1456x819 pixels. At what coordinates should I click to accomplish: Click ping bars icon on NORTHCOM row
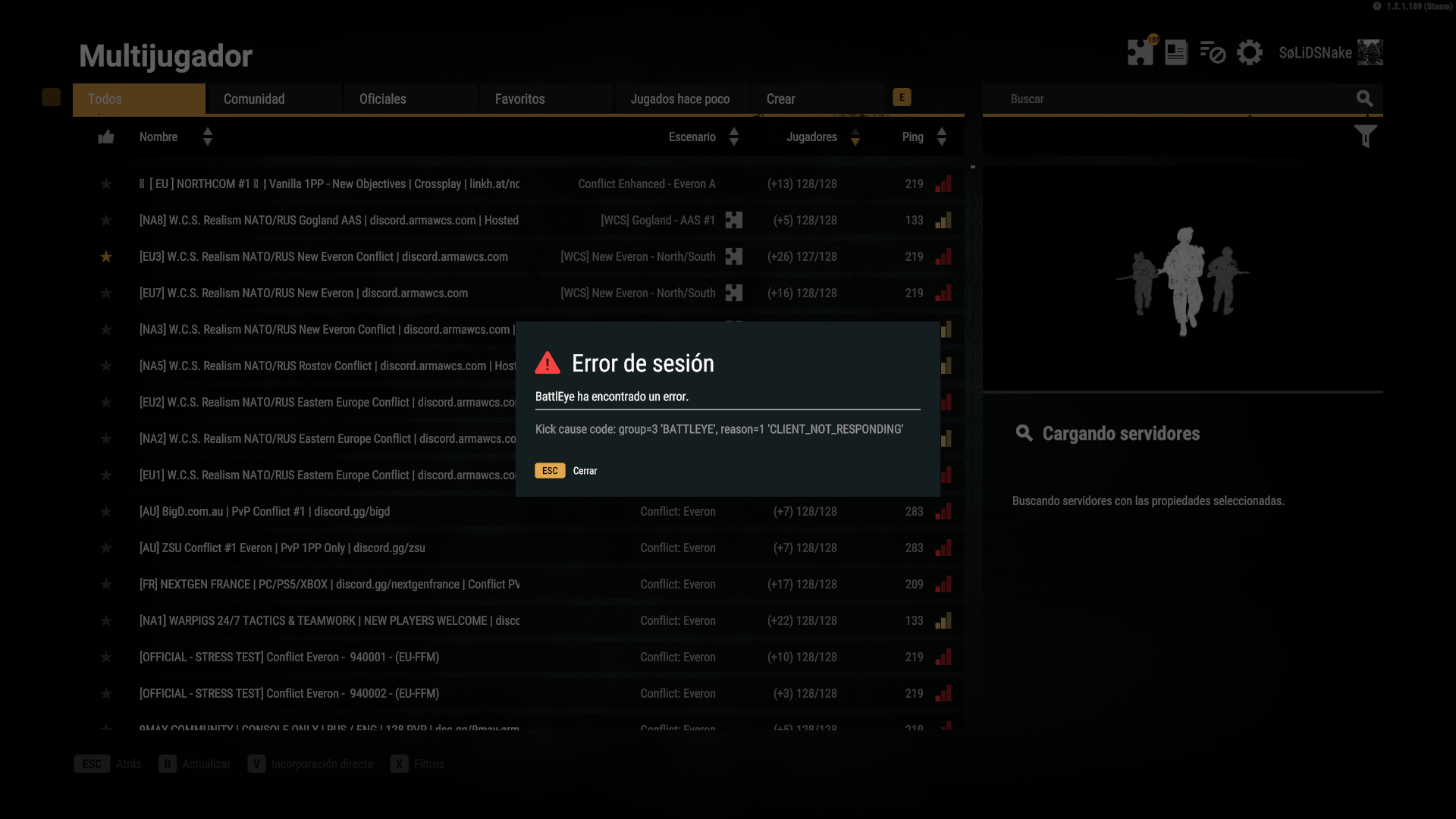(x=943, y=184)
